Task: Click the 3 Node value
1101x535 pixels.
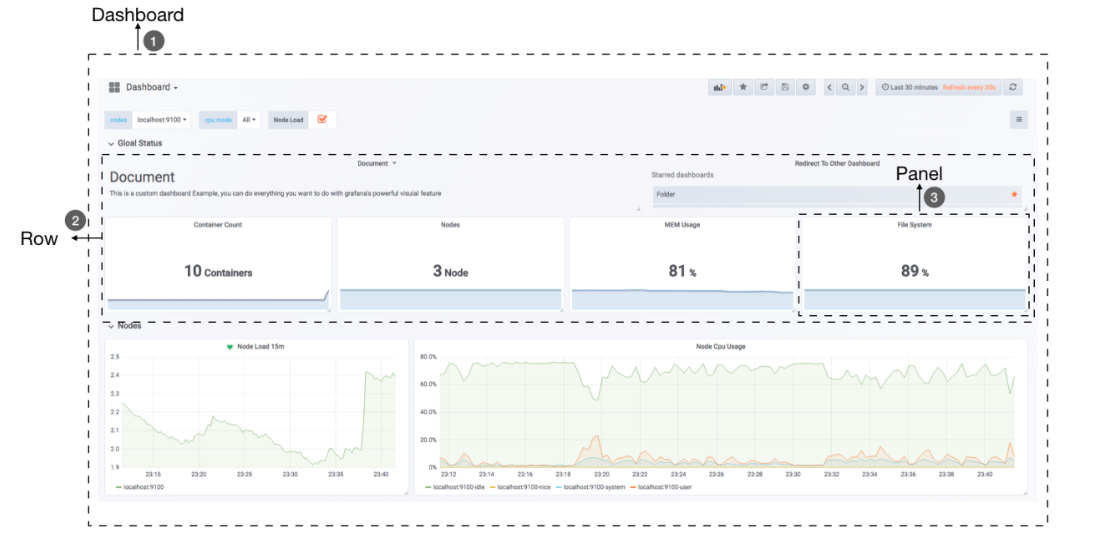Action: coord(450,272)
